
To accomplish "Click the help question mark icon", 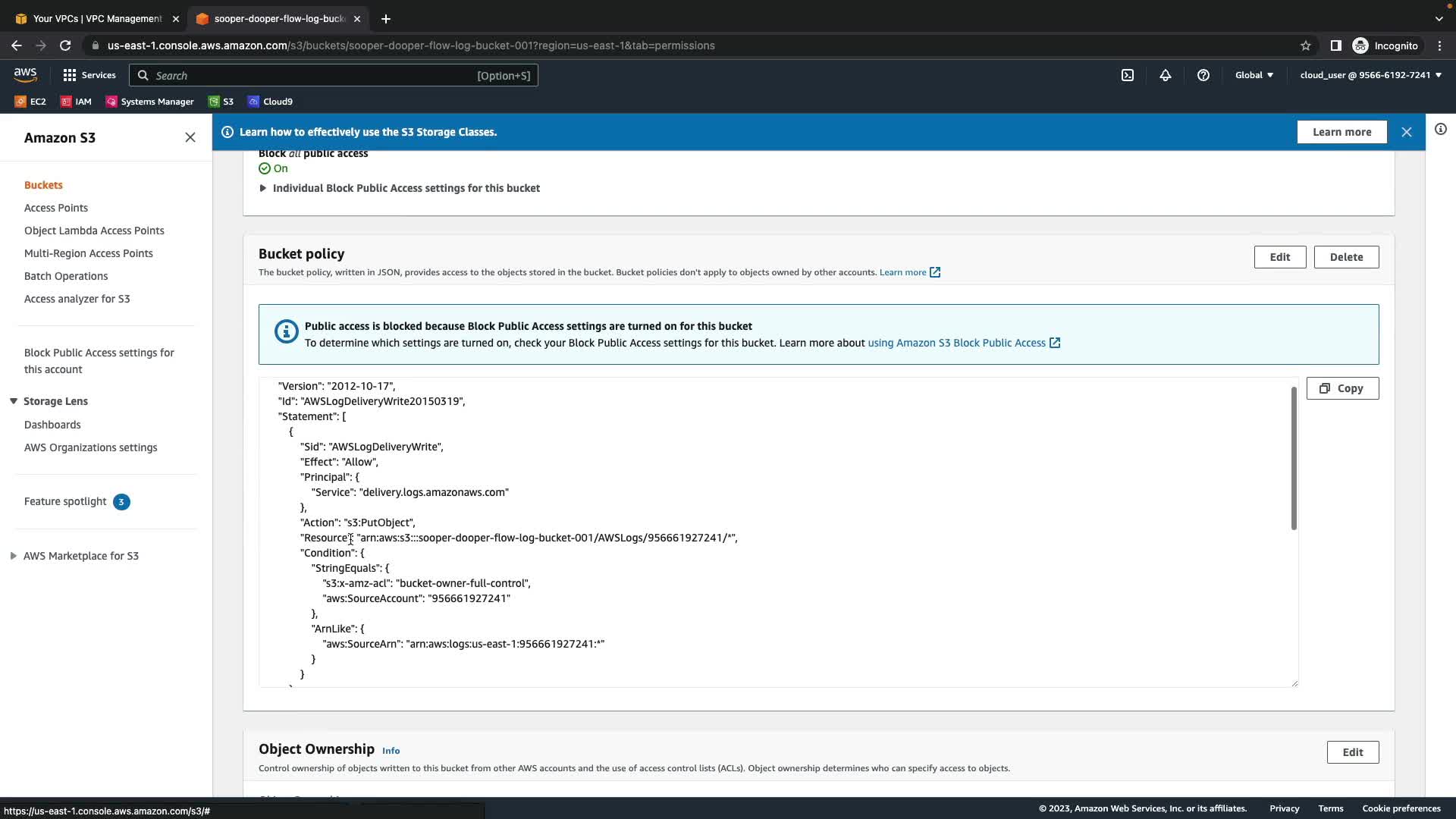I will pyautogui.click(x=1203, y=75).
